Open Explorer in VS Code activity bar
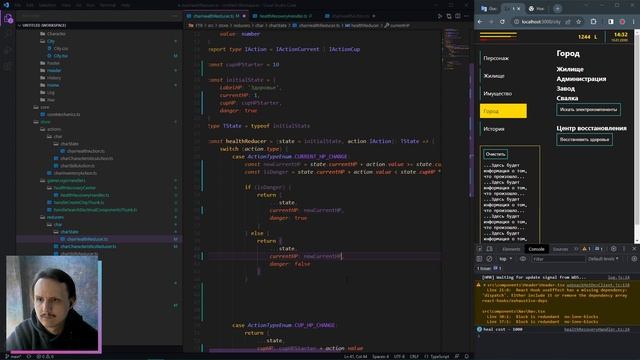The height and width of the screenshot is (360, 640). (x=8, y=19)
